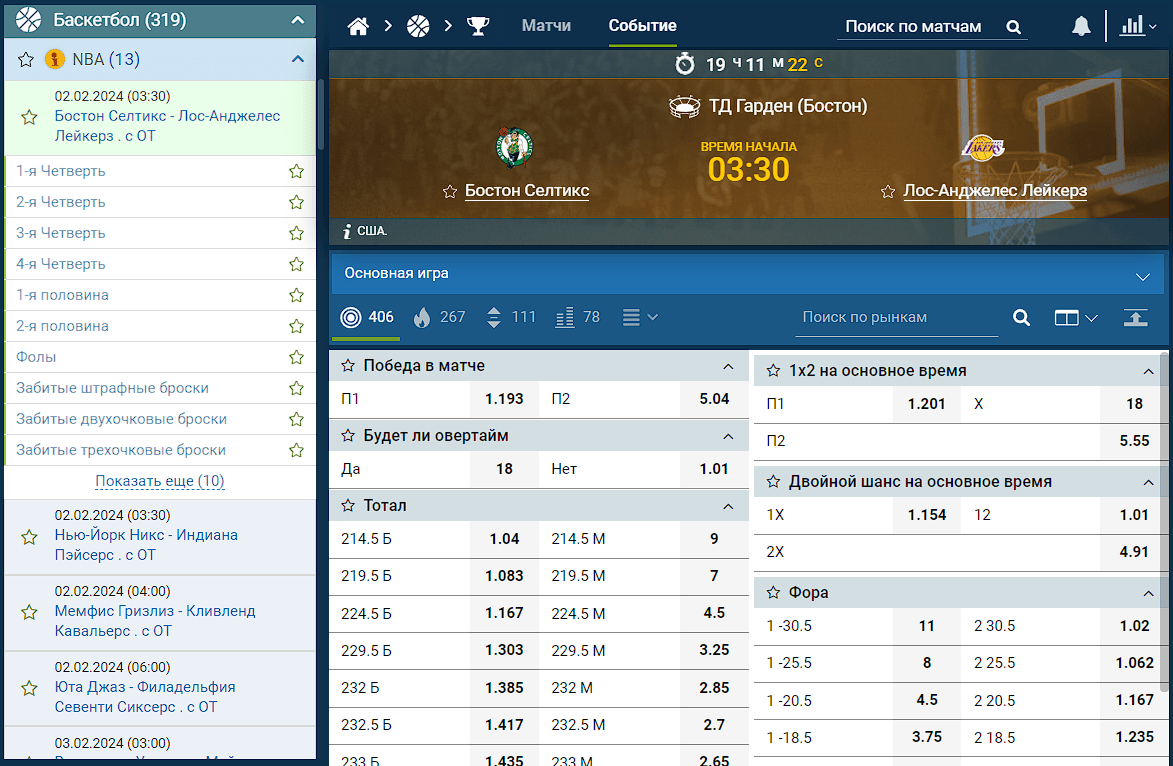The height and width of the screenshot is (766, 1173).
Task: Select the popular 267 markets tab
Action: click(x=439, y=317)
